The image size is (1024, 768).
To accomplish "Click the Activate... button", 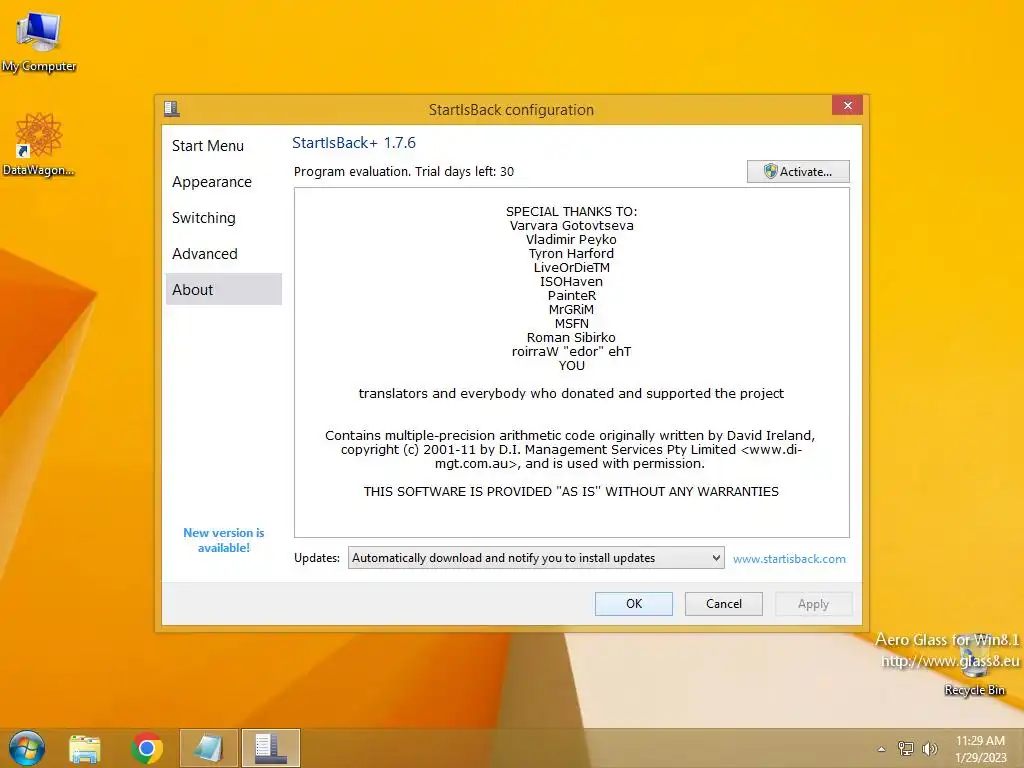I will click(x=798, y=171).
